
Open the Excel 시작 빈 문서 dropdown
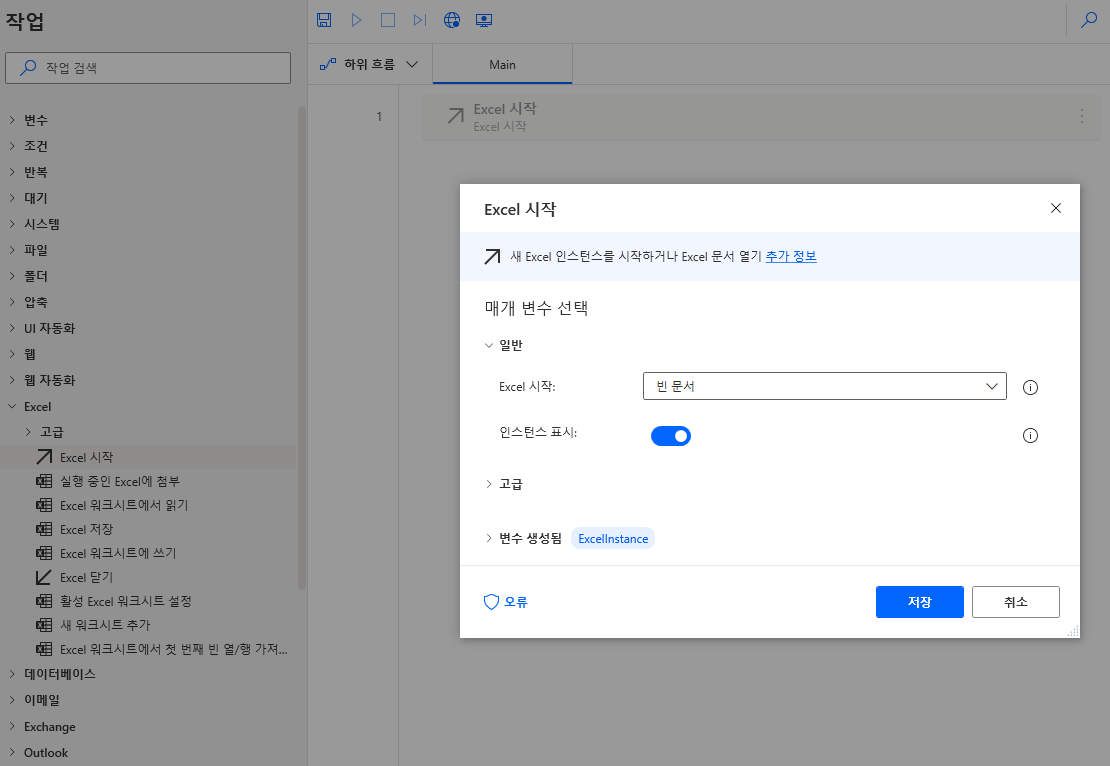824,386
